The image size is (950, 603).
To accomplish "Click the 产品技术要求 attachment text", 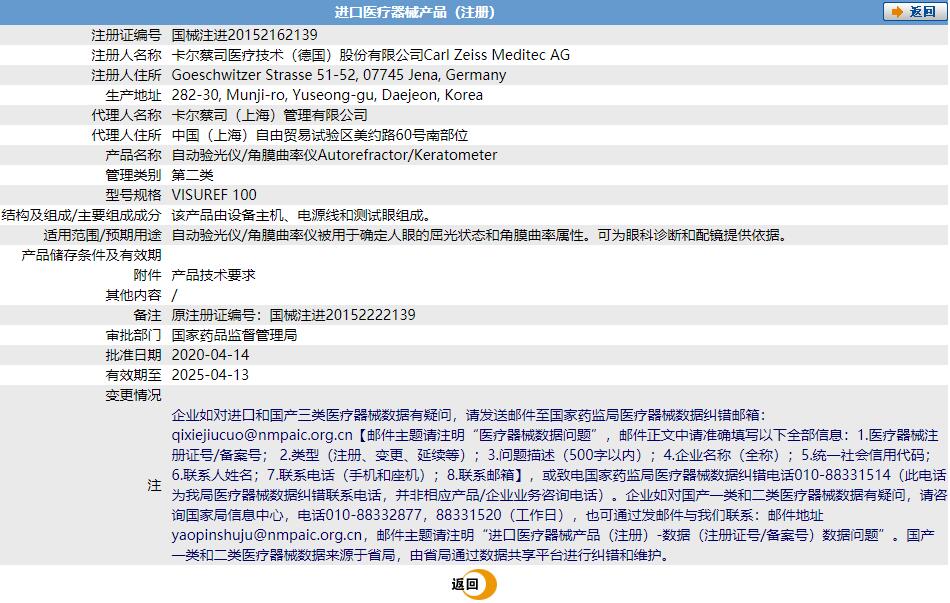I will tap(213, 275).
